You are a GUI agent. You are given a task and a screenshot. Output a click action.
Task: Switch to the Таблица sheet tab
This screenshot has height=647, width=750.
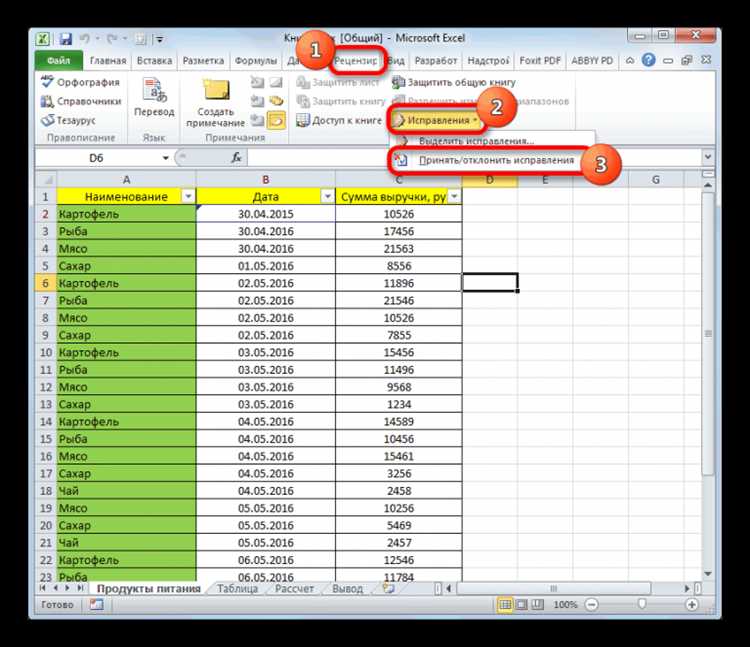[237, 589]
